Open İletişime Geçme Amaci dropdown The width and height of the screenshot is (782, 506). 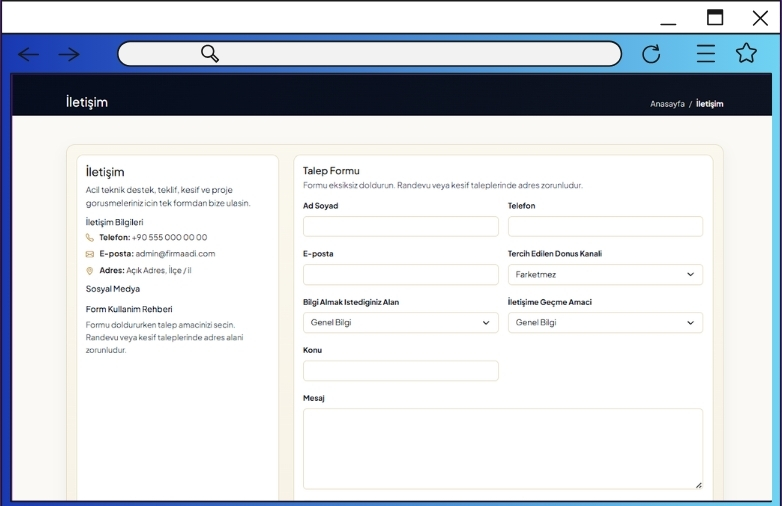point(605,323)
